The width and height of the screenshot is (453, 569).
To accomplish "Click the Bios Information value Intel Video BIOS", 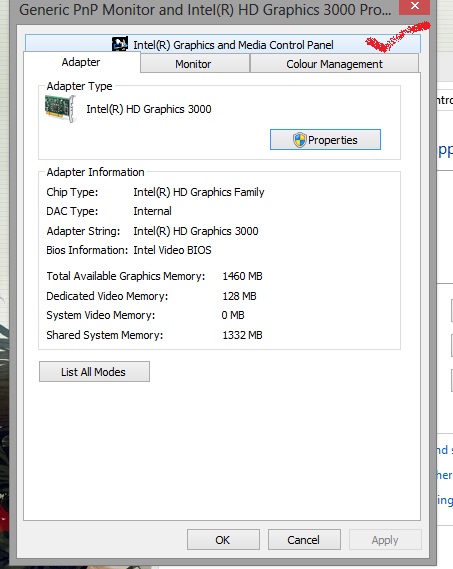I will coord(172,250).
